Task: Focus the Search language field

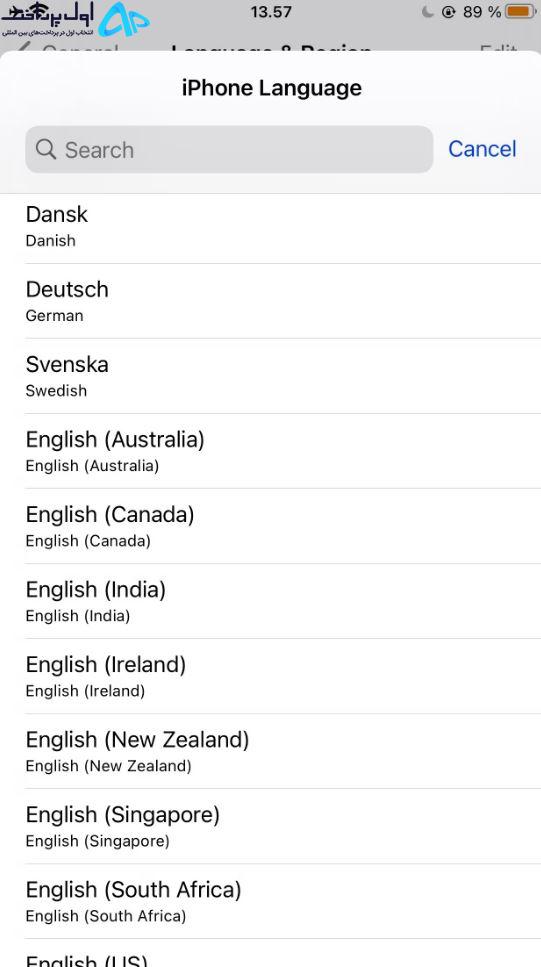Action: 229,149
